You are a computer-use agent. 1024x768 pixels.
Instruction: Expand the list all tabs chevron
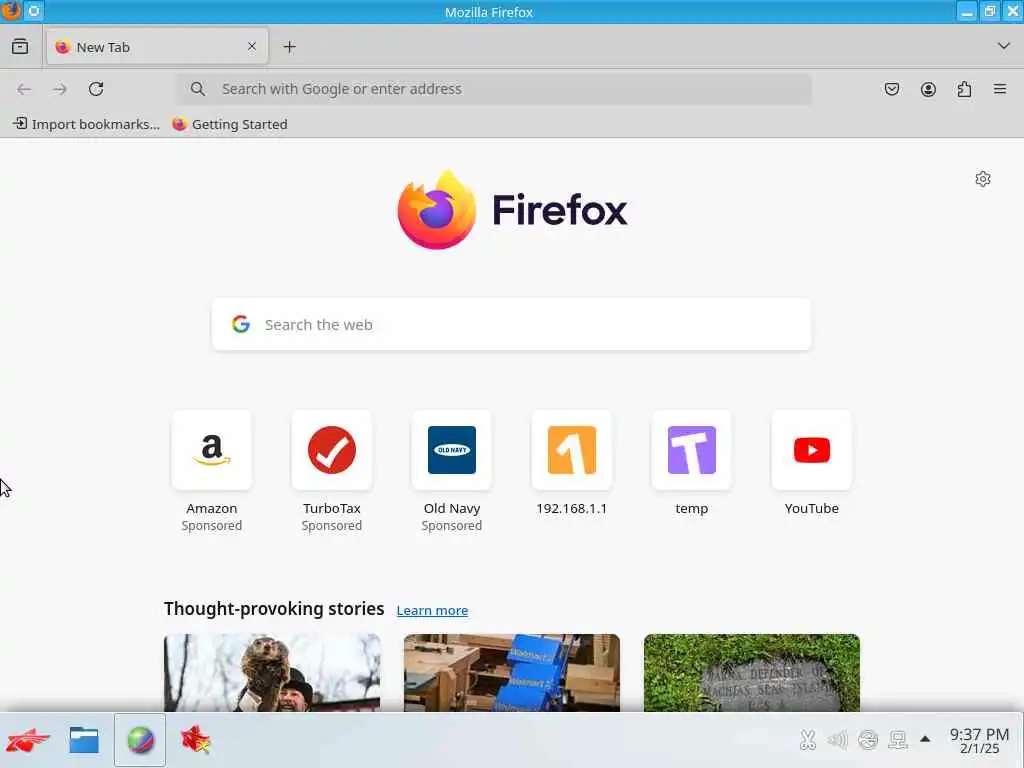(x=1004, y=46)
